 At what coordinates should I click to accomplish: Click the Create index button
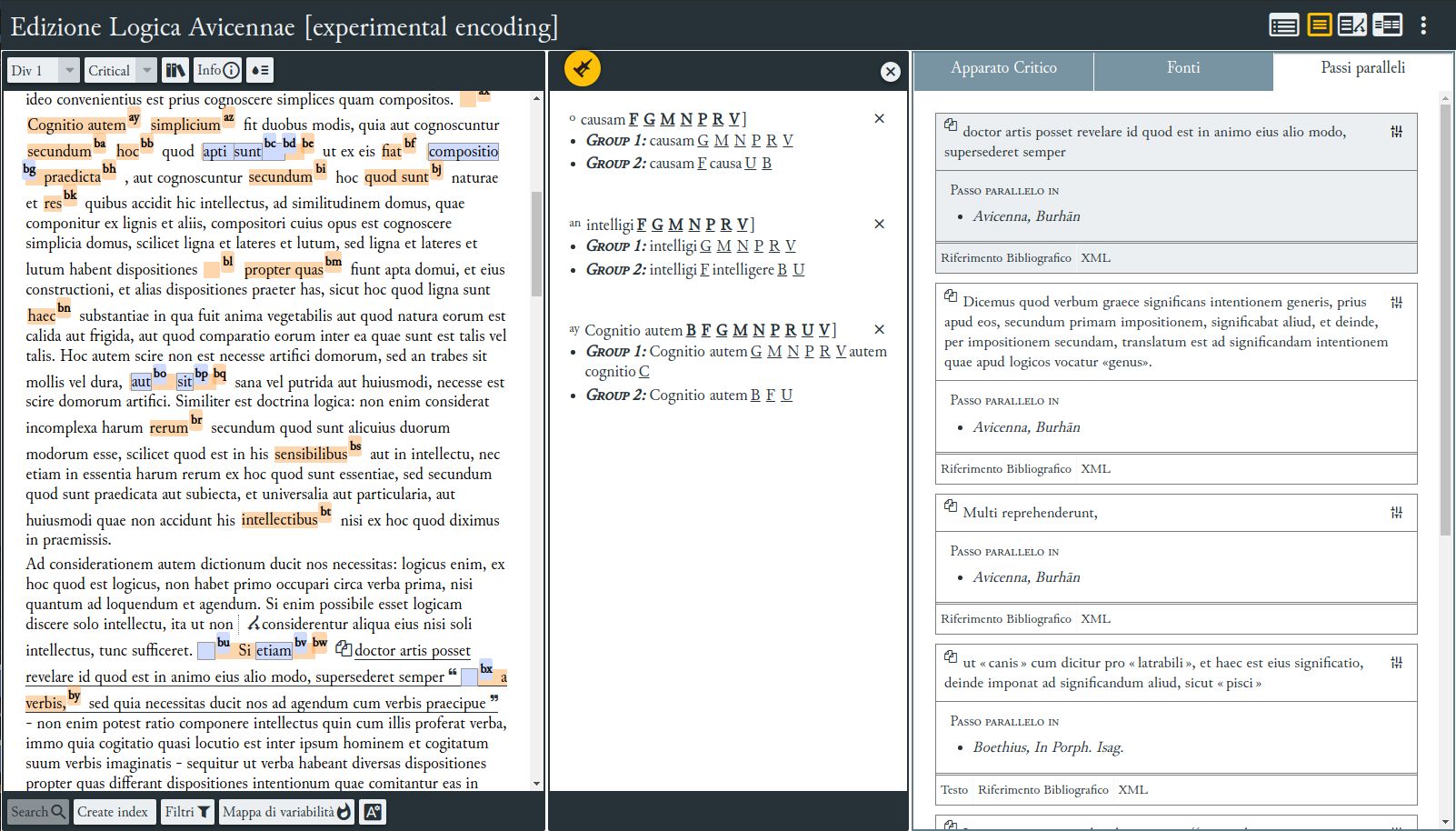(x=115, y=811)
